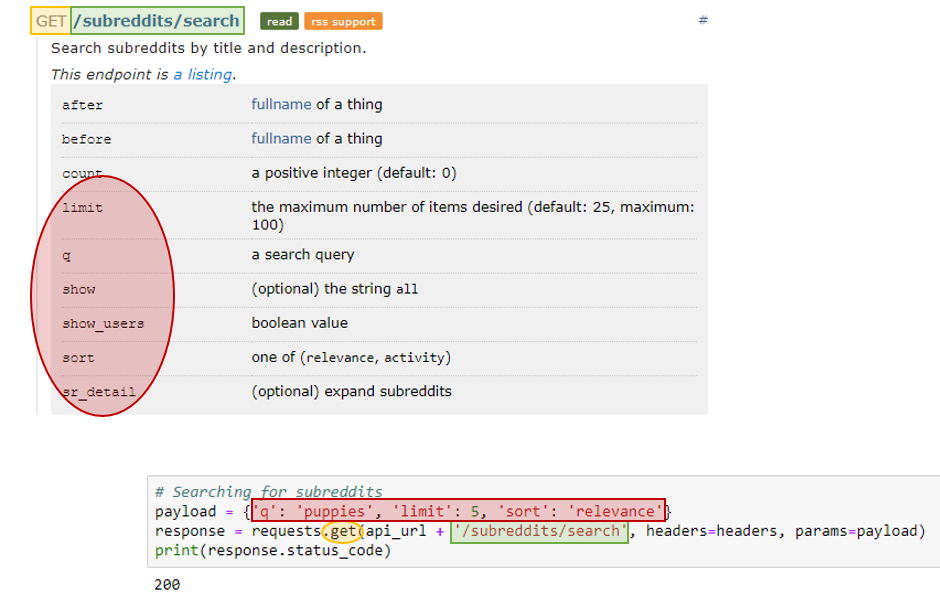Click the 'q' parameter name

(x=66, y=255)
